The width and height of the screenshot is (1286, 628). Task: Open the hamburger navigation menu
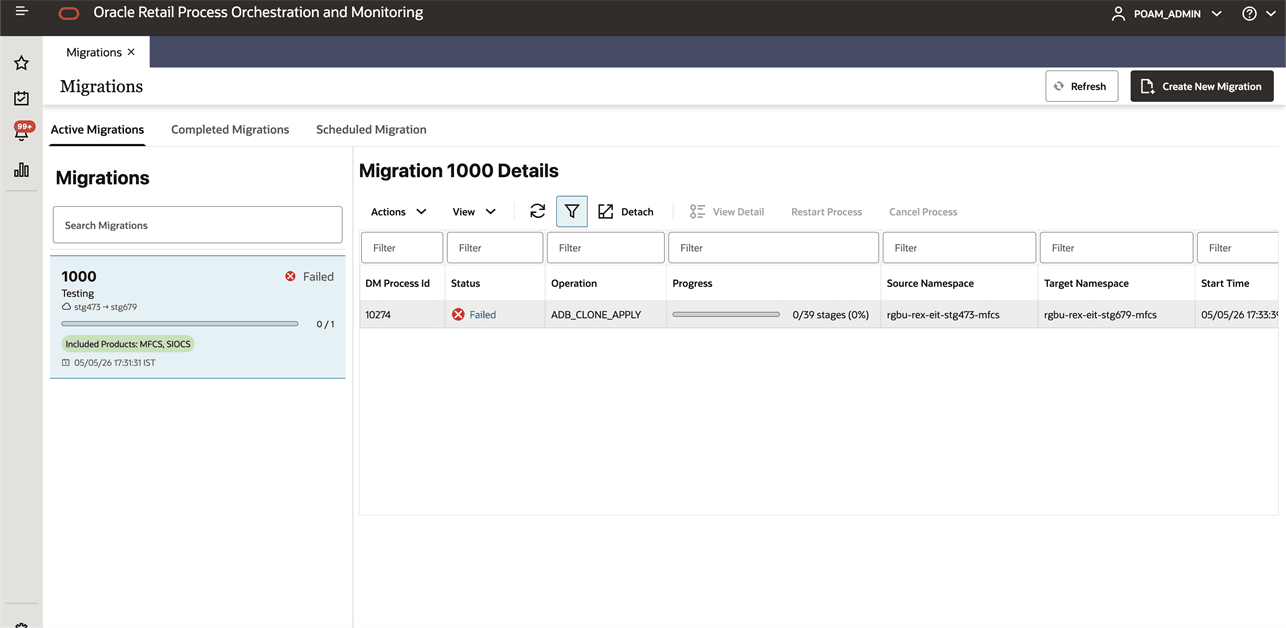pyautogui.click(x=21, y=11)
